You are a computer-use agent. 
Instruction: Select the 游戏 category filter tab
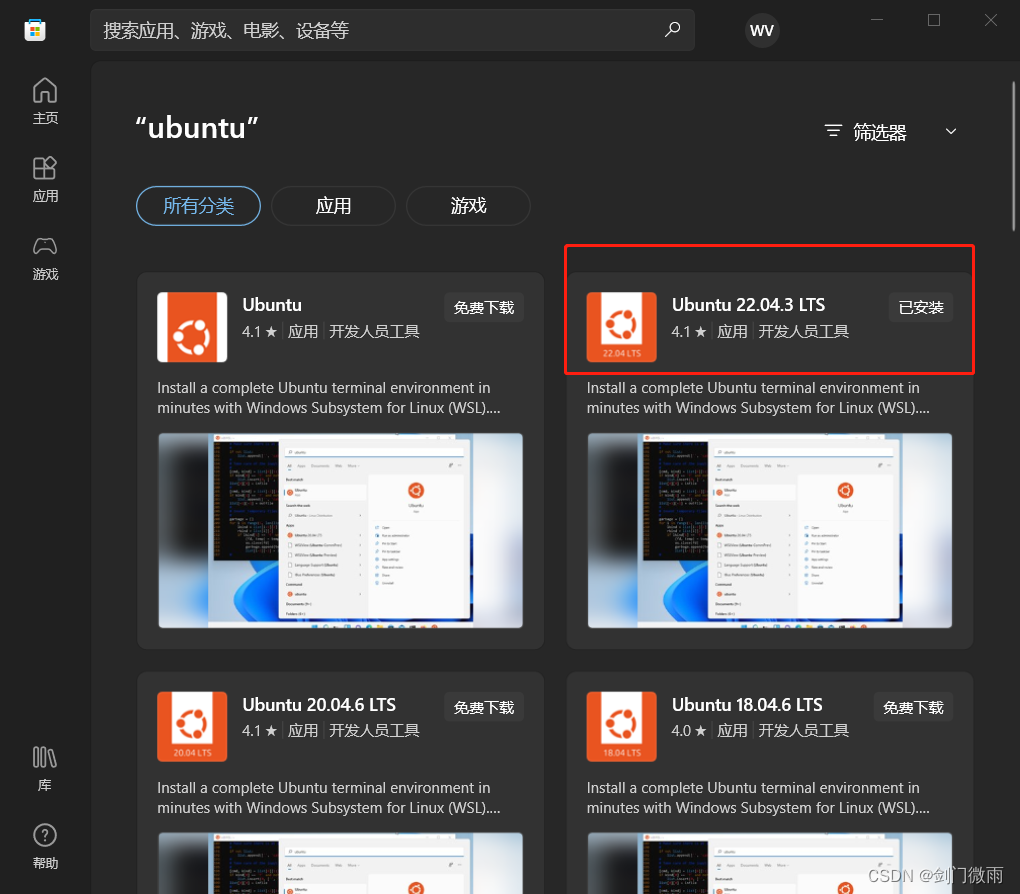pyautogui.click(x=468, y=206)
